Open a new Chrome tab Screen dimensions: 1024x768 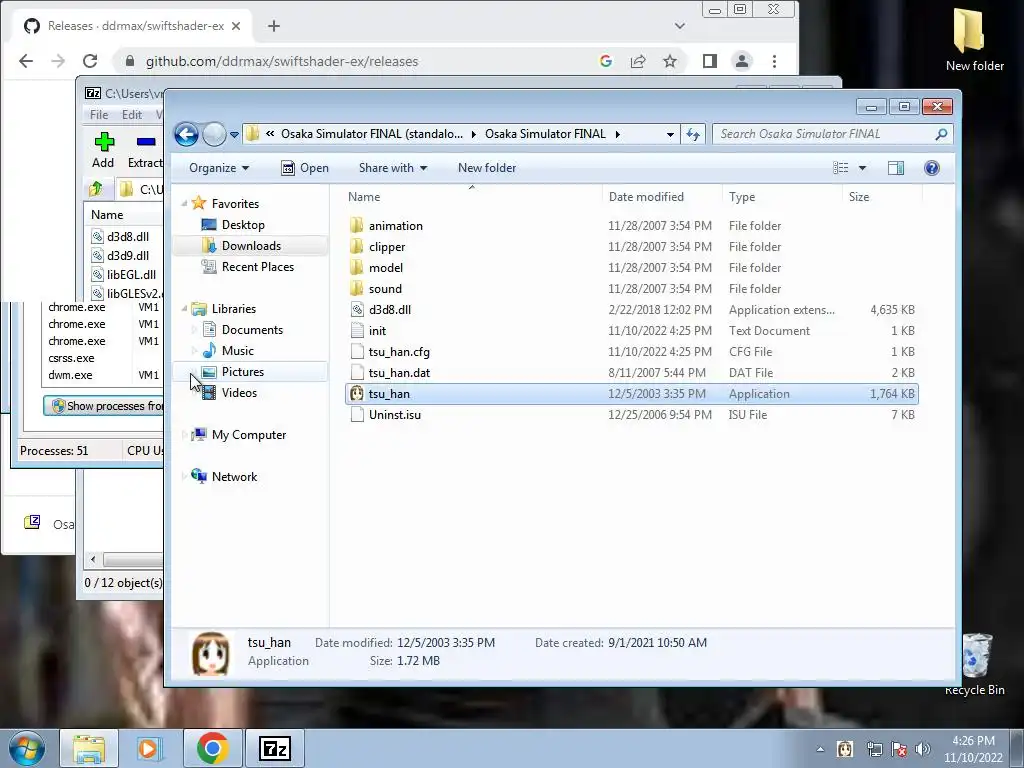pyautogui.click(x=274, y=26)
